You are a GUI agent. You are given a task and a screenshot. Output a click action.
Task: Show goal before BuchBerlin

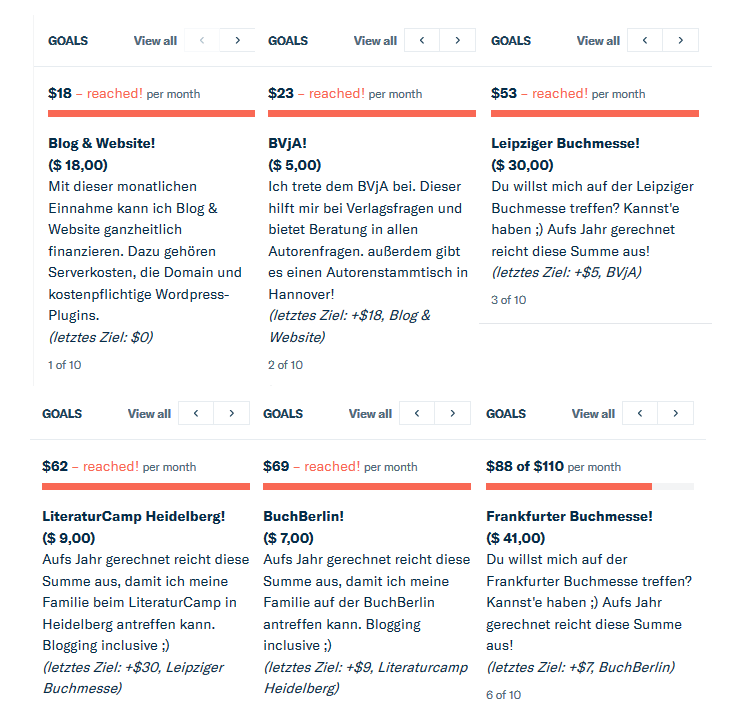tap(417, 414)
